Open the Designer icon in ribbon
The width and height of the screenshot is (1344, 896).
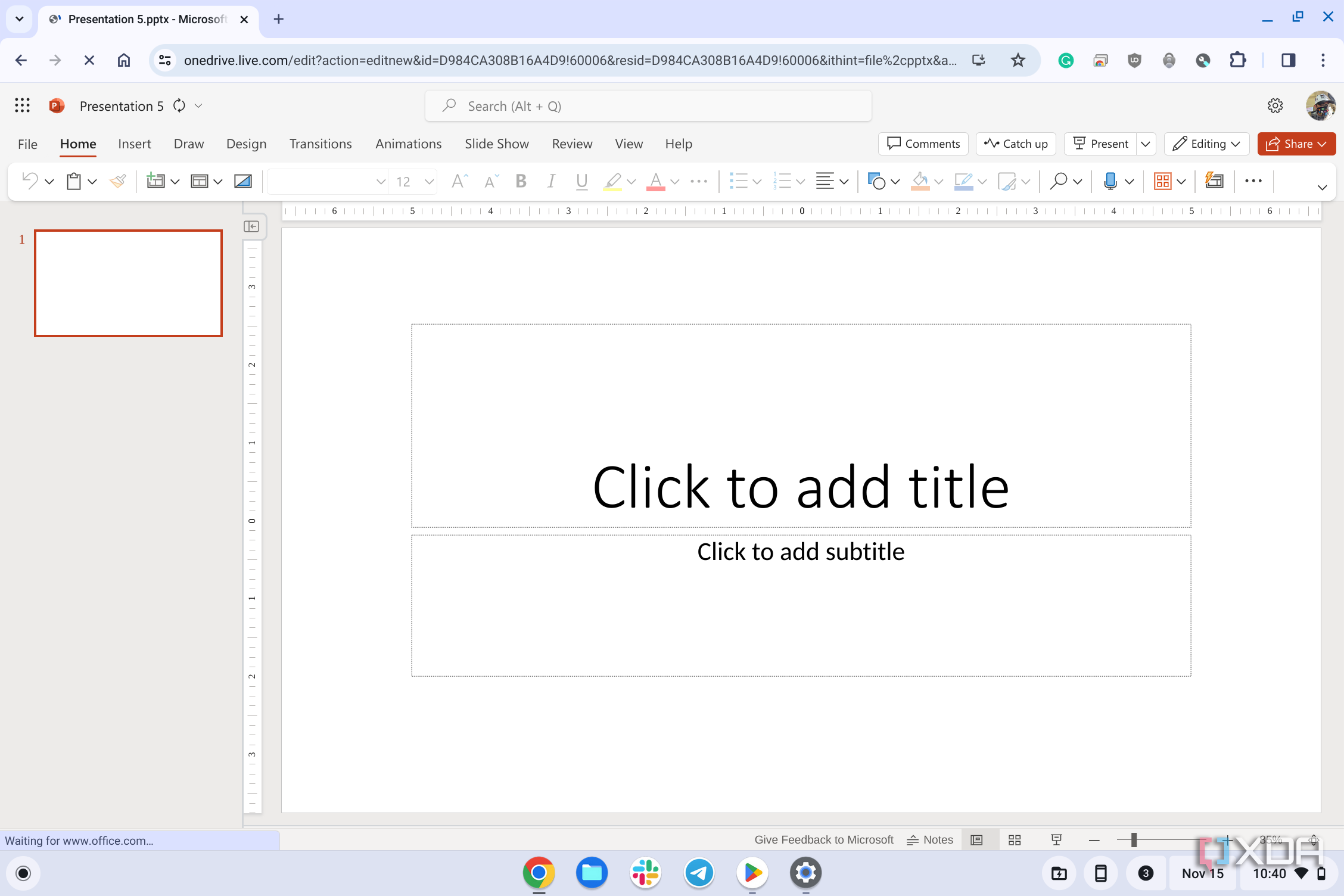[x=1214, y=181]
